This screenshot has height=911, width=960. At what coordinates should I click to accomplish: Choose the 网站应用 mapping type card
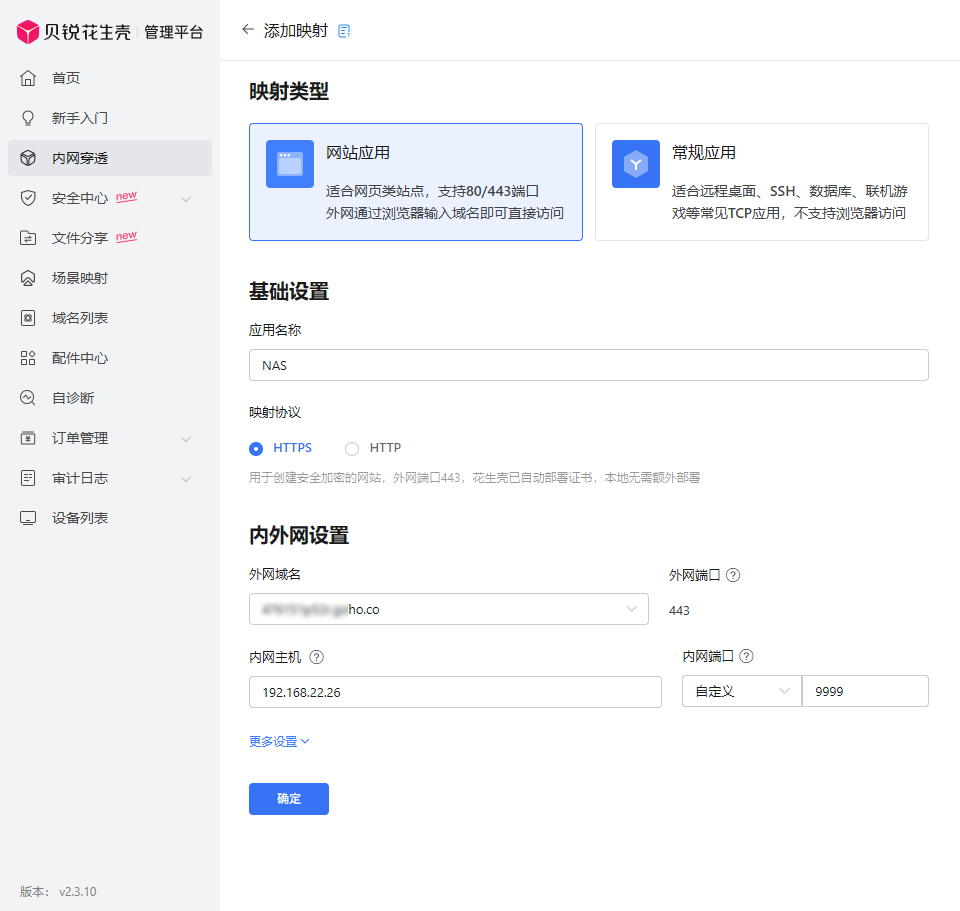(x=416, y=182)
